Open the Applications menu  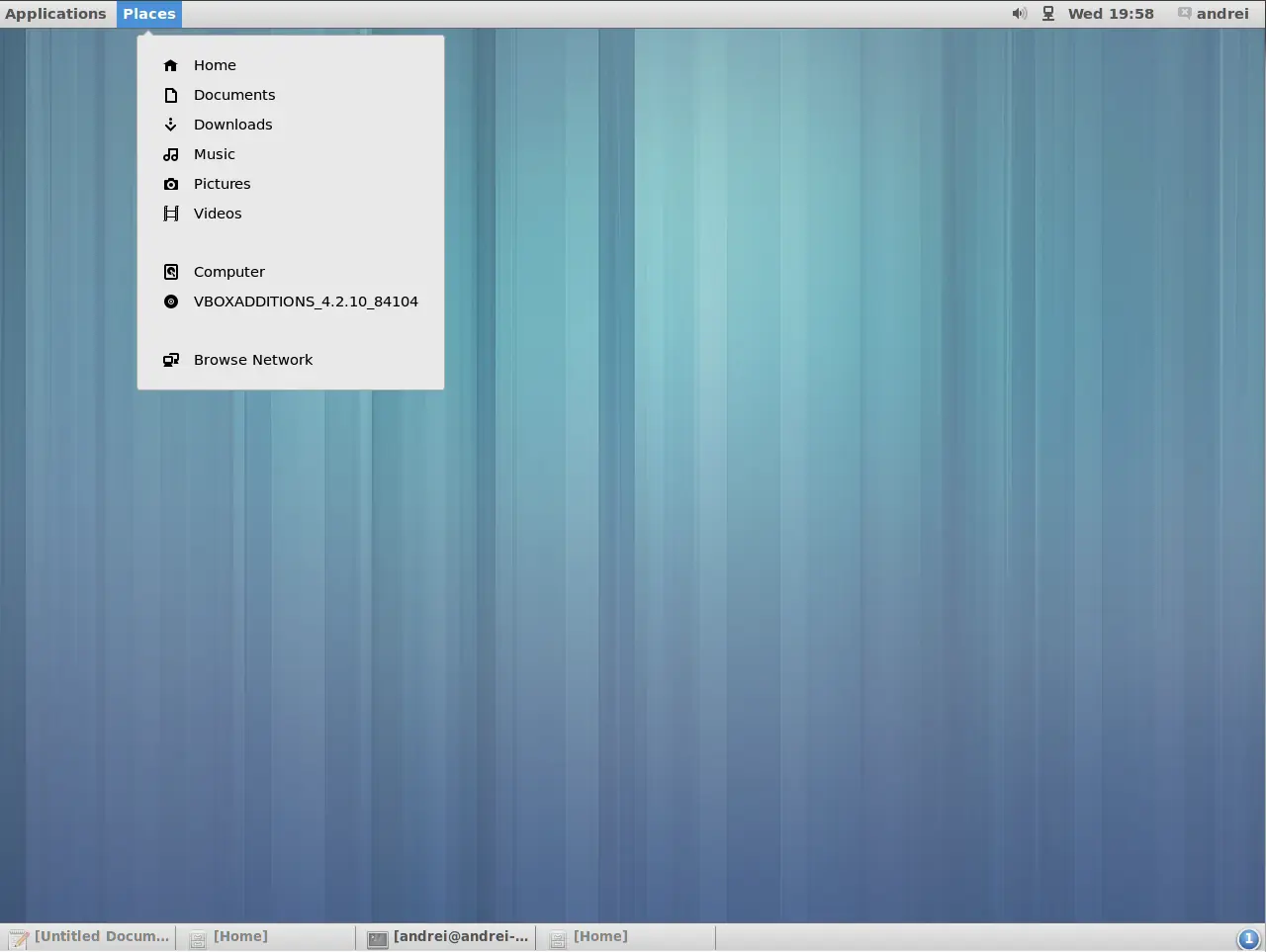[x=55, y=14]
